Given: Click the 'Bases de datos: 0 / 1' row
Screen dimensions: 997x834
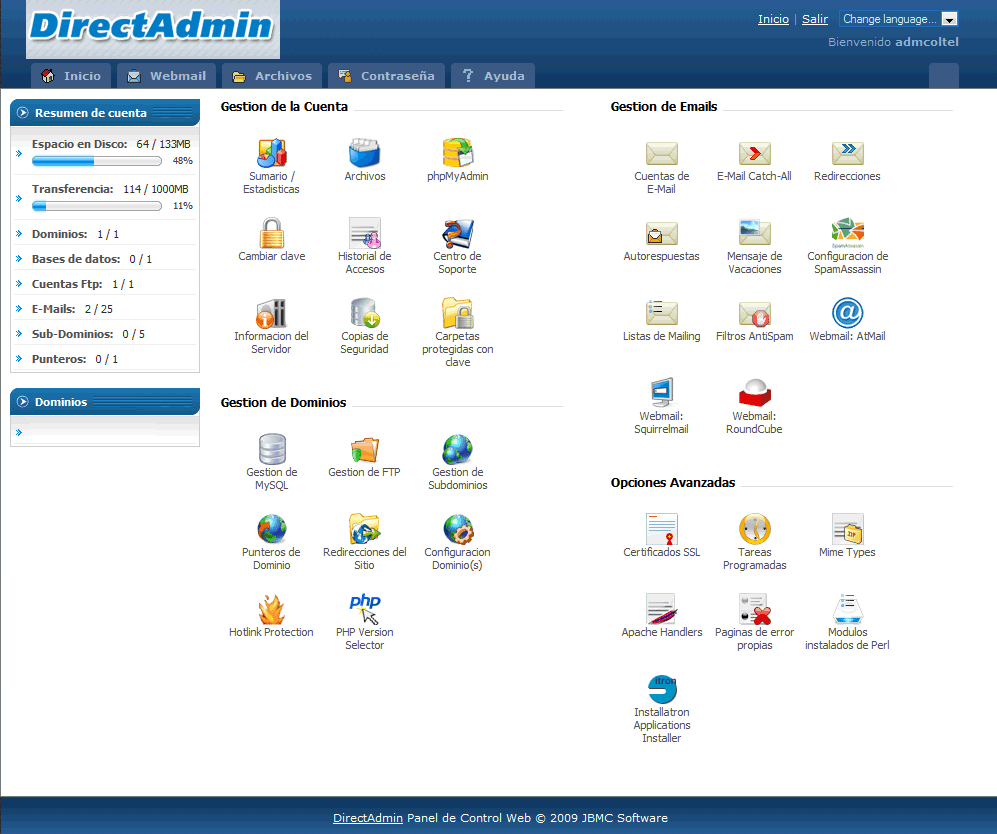Looking at the screenshot, I should click(105, 259).
